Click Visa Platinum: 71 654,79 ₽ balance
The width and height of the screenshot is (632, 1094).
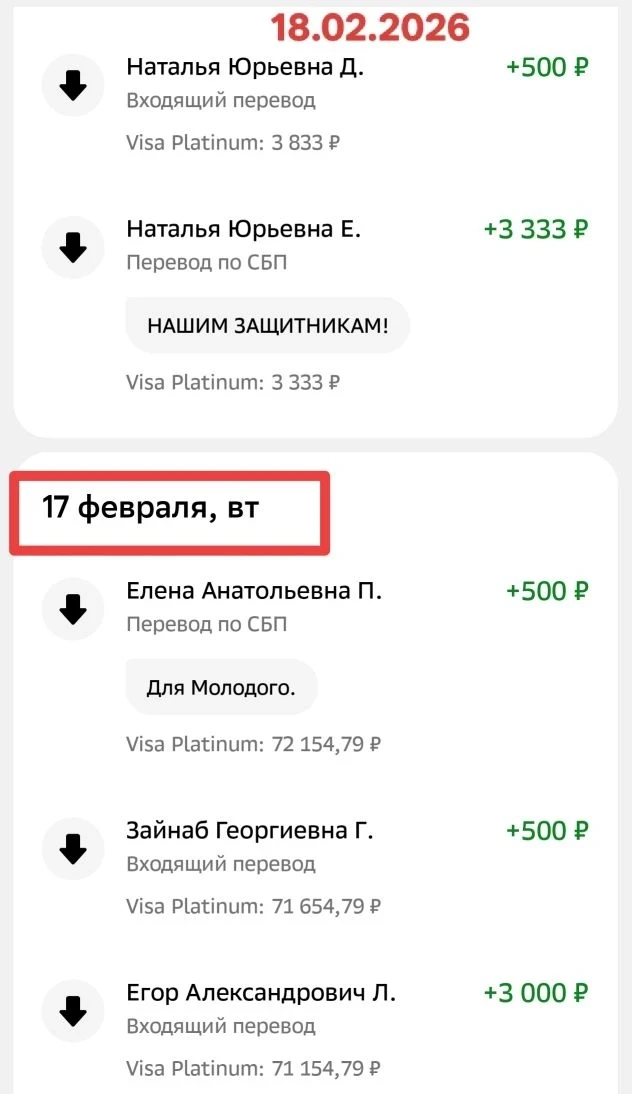tap(254, 906)
